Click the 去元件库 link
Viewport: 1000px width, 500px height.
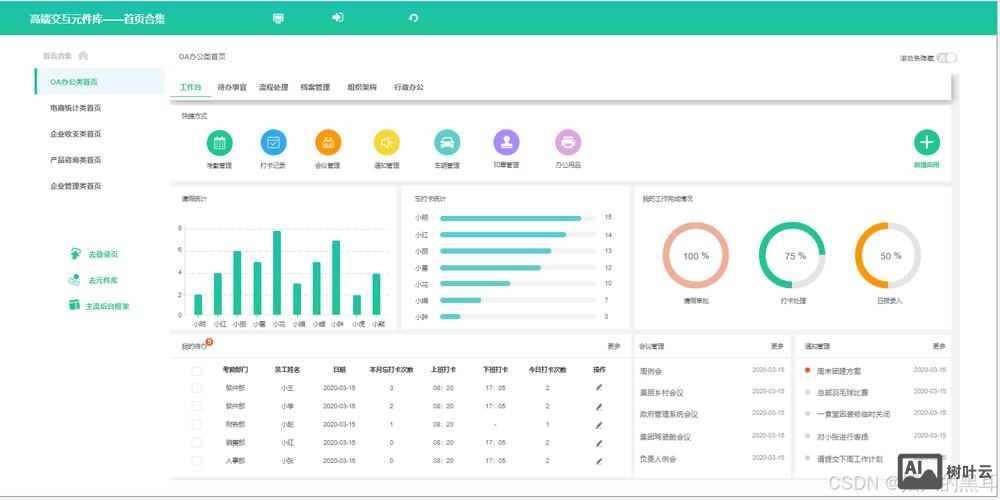click(103, 281)
